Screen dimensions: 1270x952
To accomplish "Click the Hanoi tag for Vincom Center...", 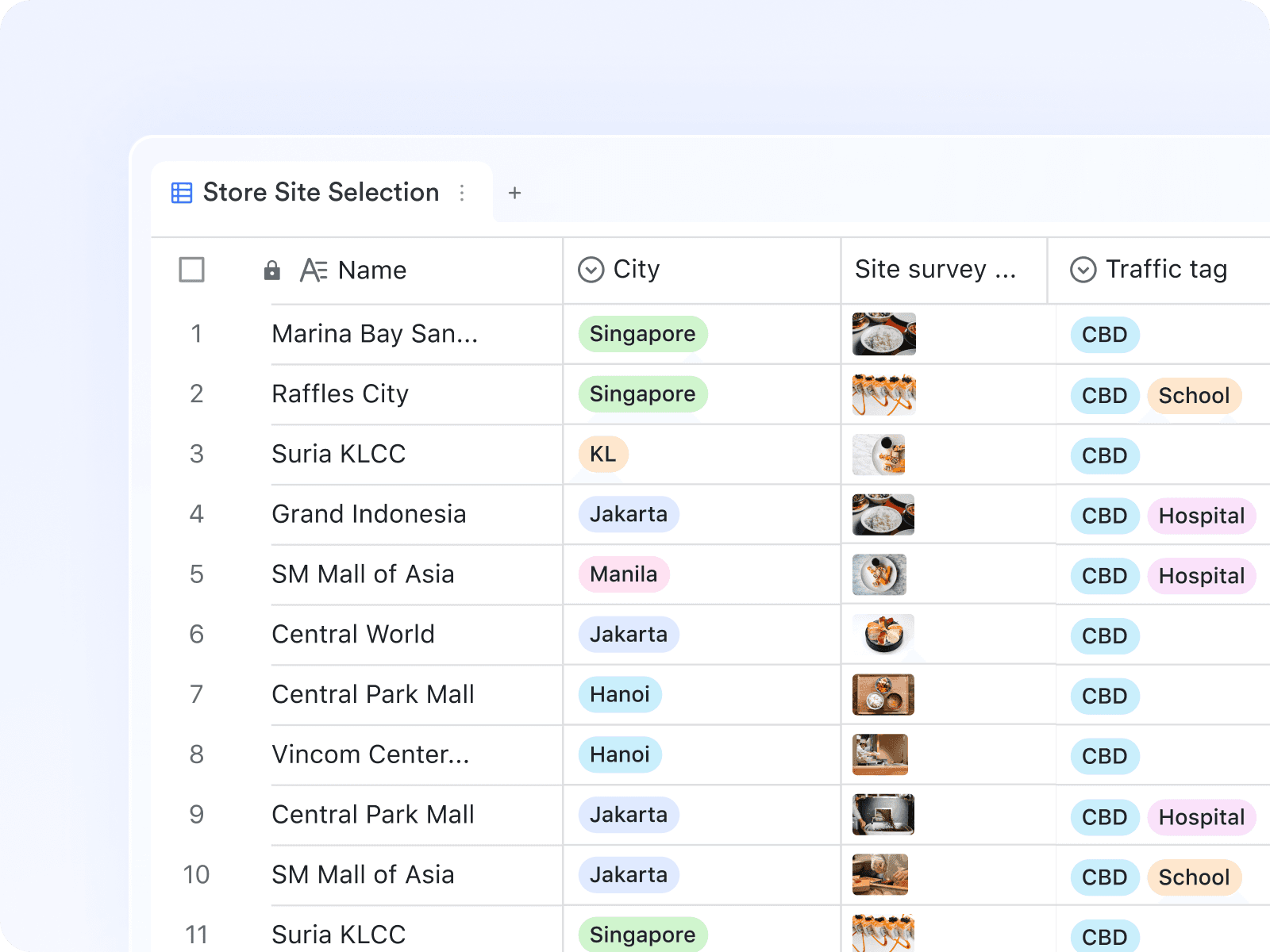I will (x=620, y=754).
